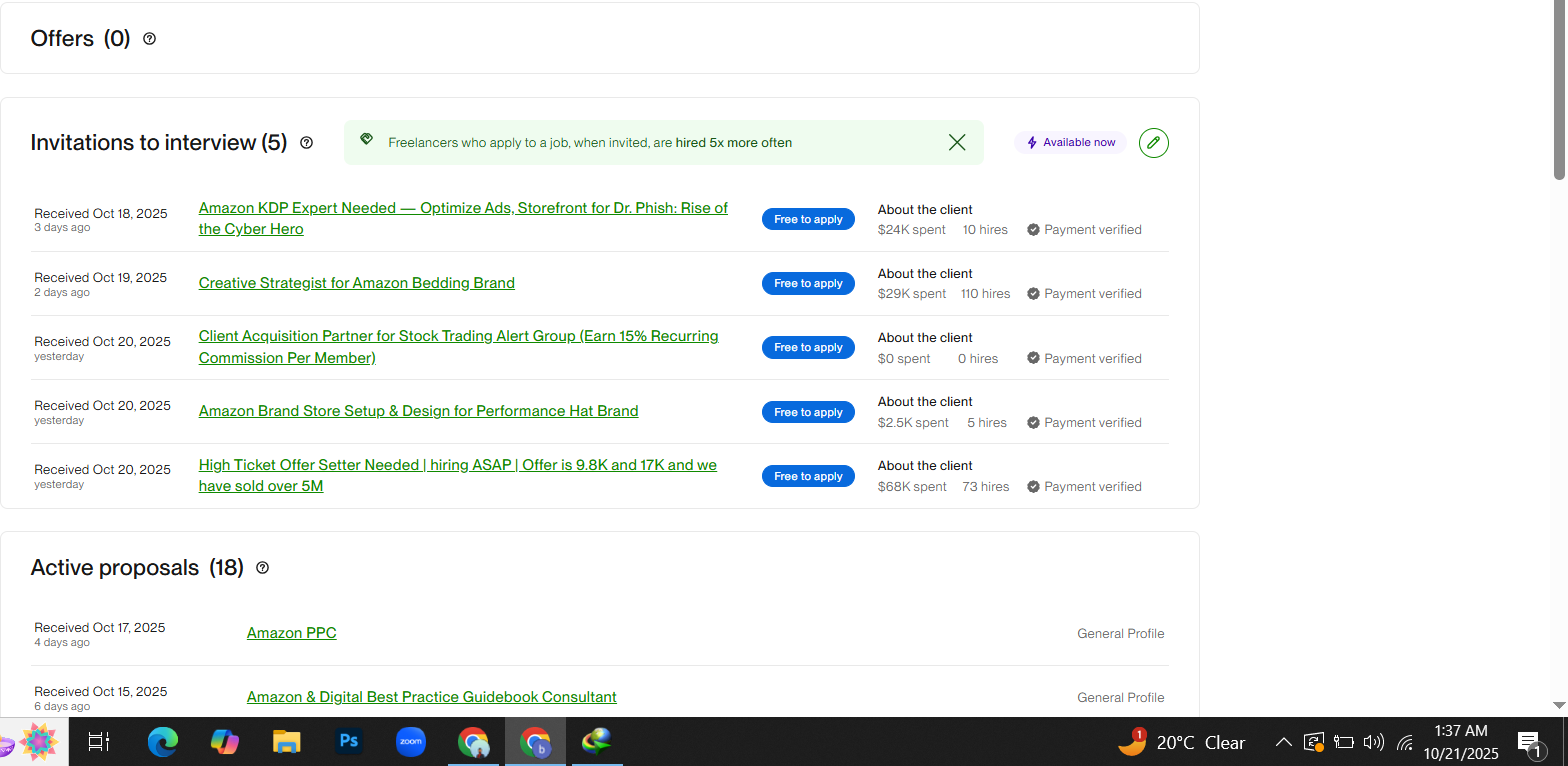This screenshot has width=1568, height=766.
Task: Open Task View from the taskbar
Action: 99,742
